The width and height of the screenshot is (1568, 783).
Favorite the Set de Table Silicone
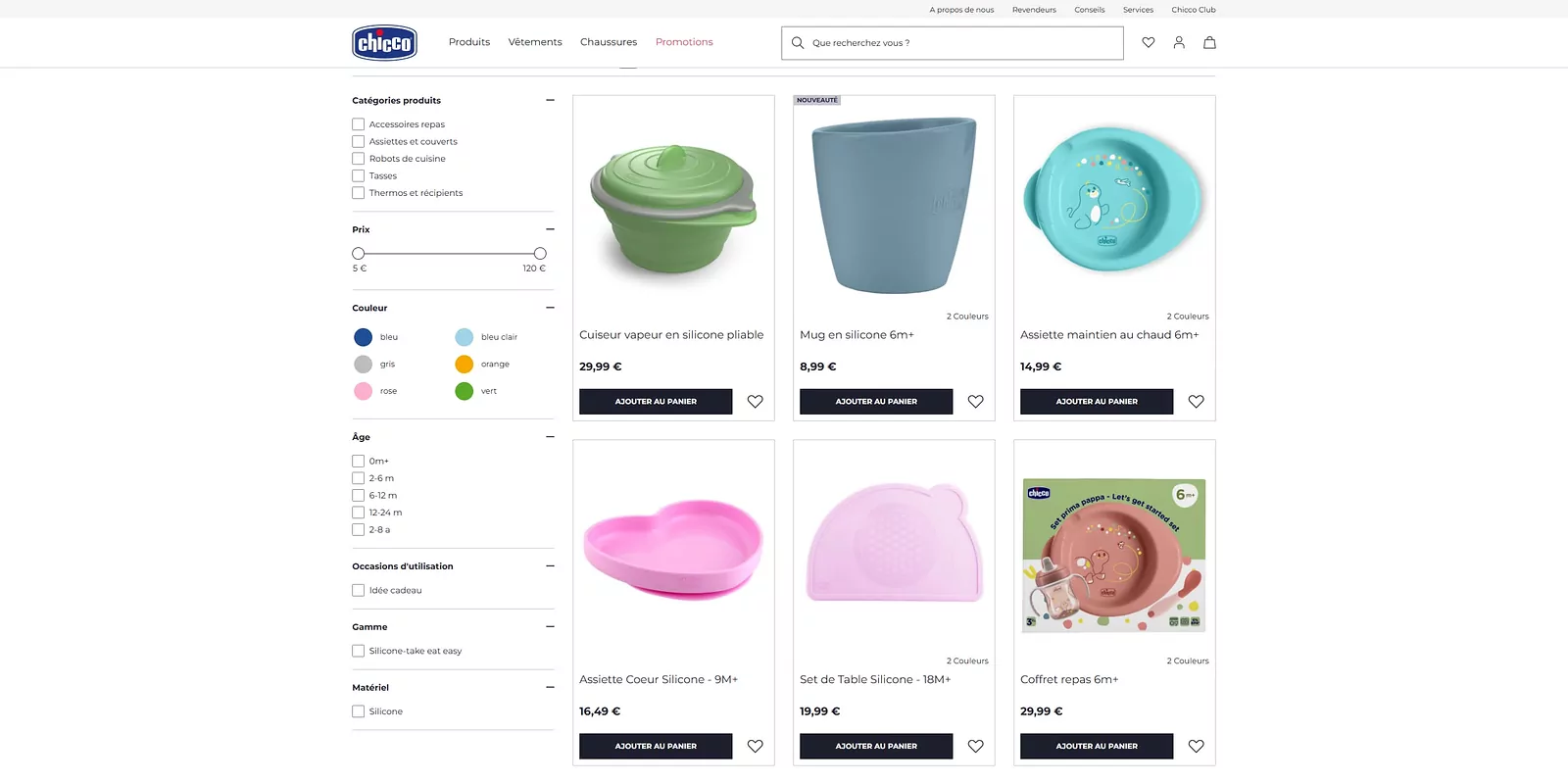point(976,747)
